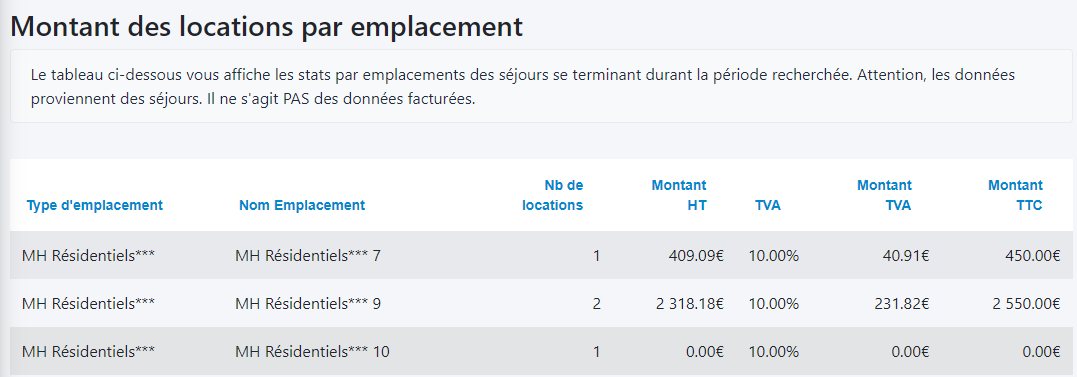1077x377 pixels.
Task: Sort by Nb de locations column
Action: (x=552, y=195)
